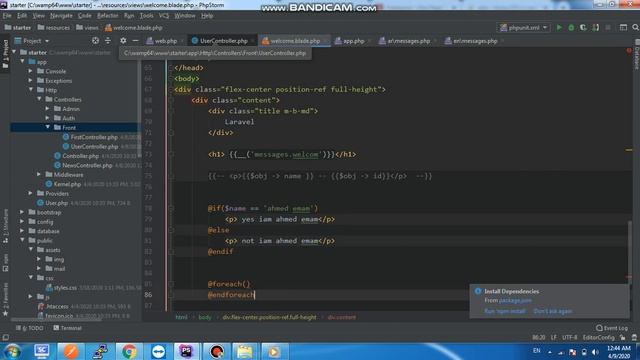Click the search everywhere magnifier icon
The image size is (640, 360).
(636, 28)
